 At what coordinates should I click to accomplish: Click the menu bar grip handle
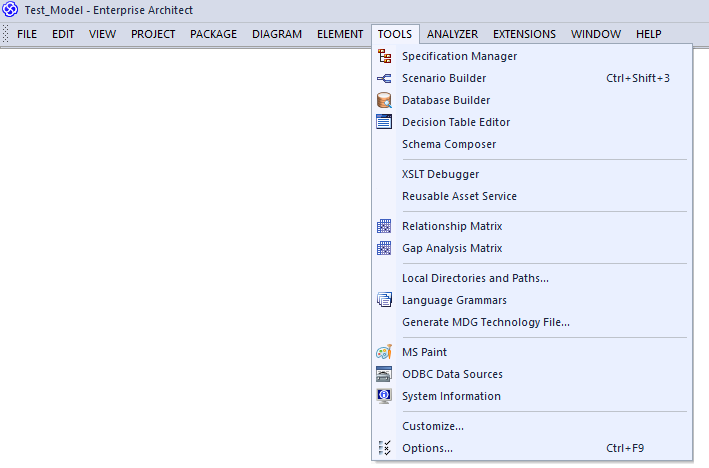[x=5, y=34]
